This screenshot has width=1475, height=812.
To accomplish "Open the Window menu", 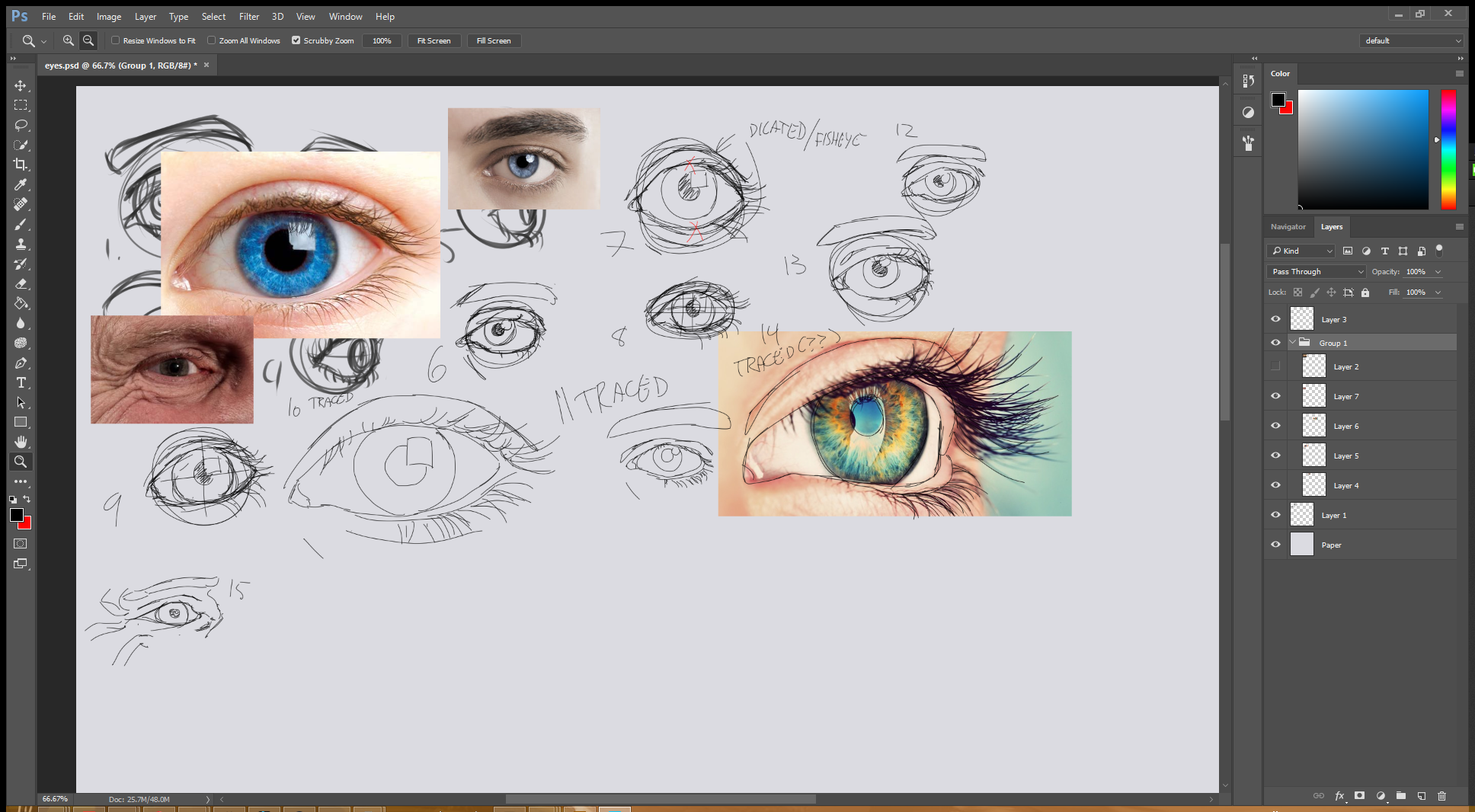I will point(345,16).
